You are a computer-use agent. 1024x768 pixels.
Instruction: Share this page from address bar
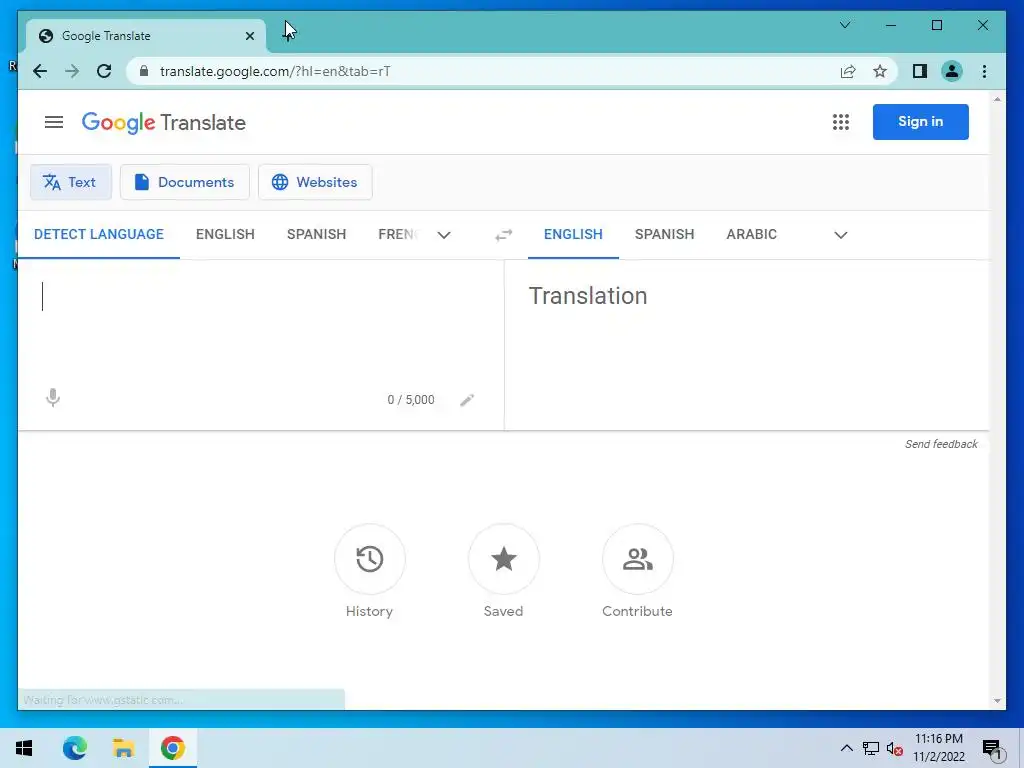[x=848, y=71]
